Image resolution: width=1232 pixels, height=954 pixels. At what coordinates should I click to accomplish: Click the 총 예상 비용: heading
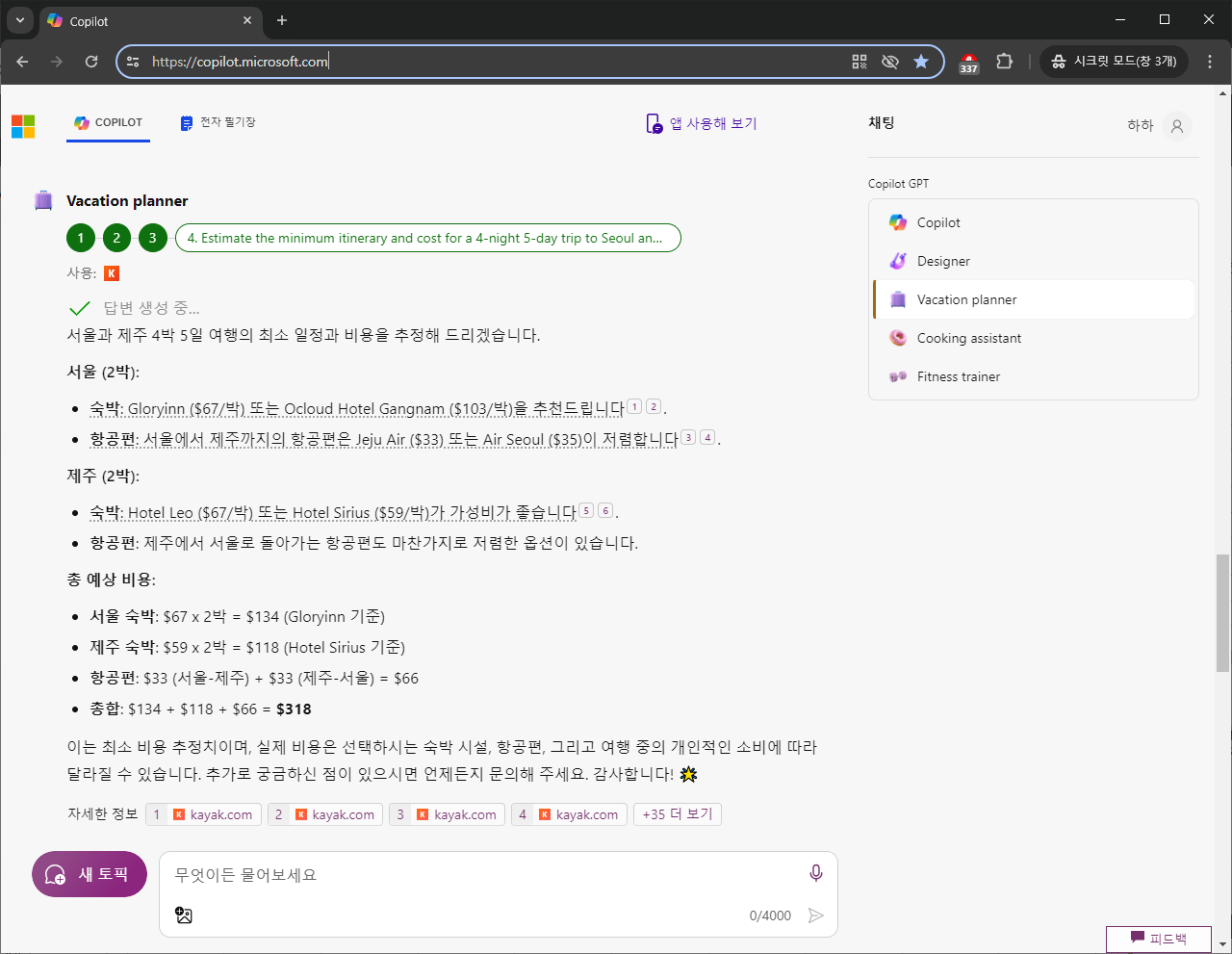112,580
